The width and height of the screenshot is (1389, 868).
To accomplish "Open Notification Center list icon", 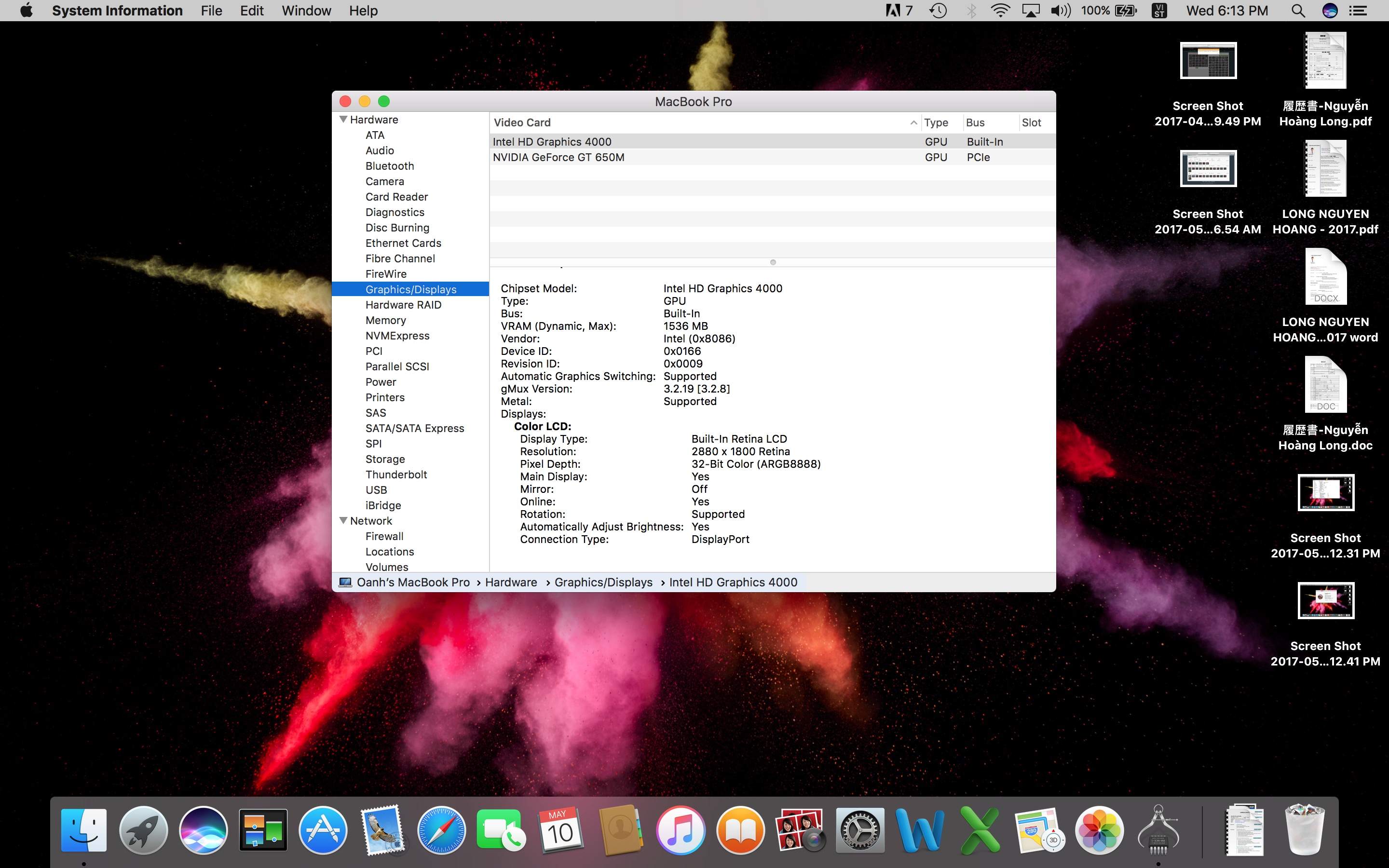I will [1358, 11].
